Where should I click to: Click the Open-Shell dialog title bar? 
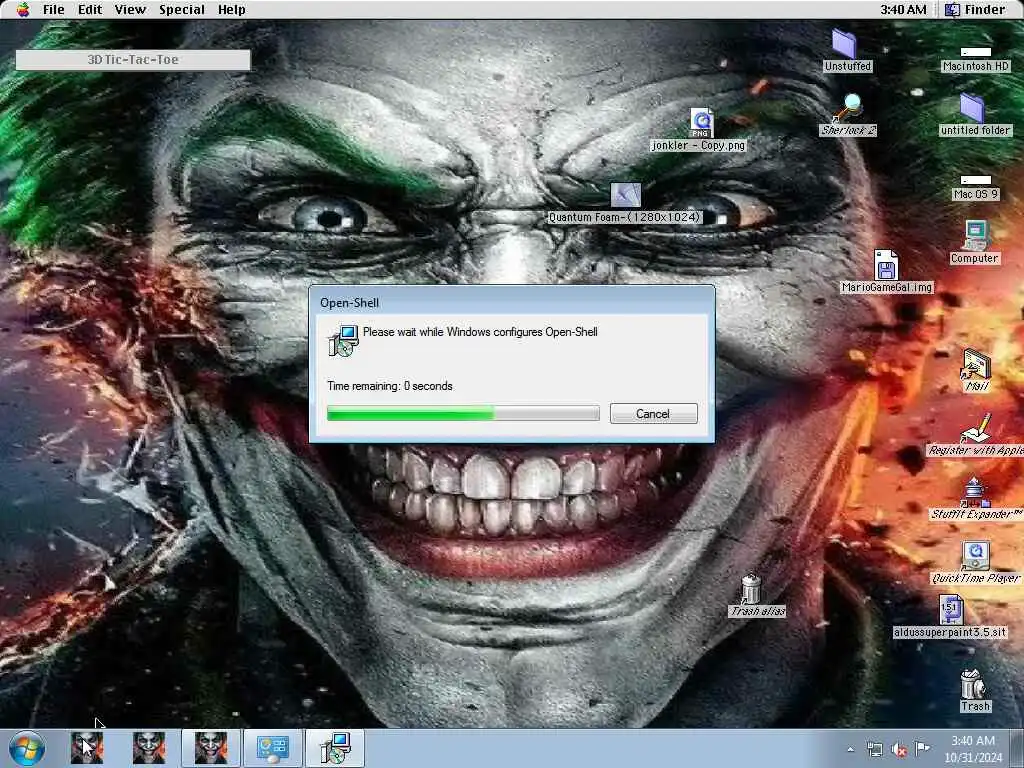(511, 302)
